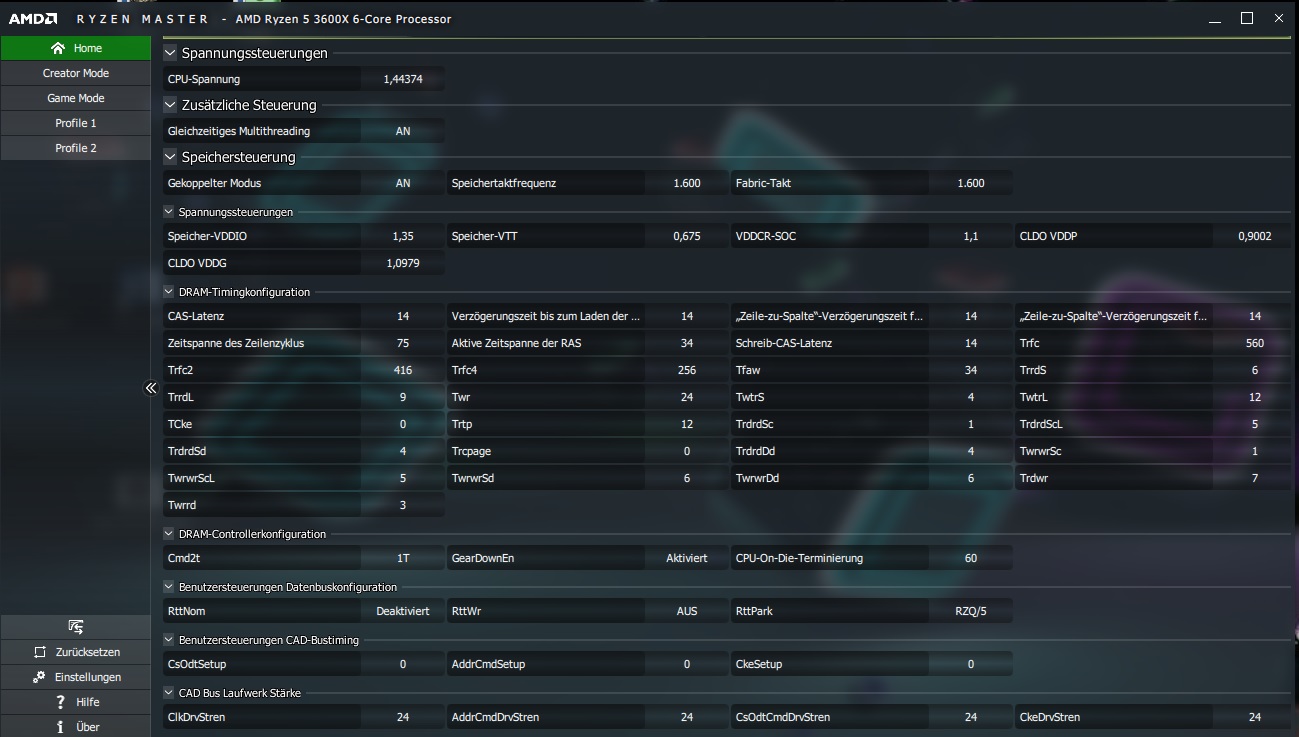Click the TCke value 0
1299x737 pixels.
(x=403, y=424)
